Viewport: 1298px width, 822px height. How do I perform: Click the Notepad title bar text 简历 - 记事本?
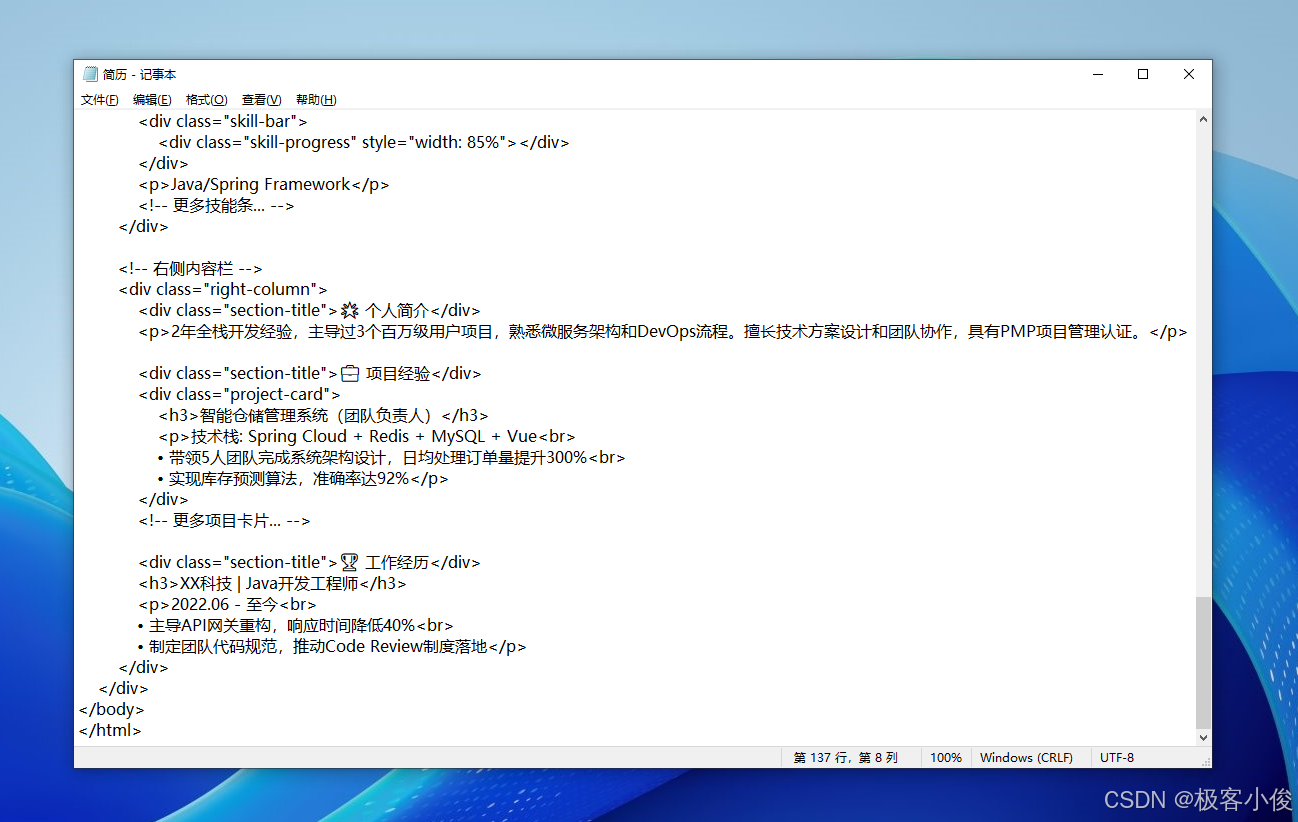pos(139,74)
